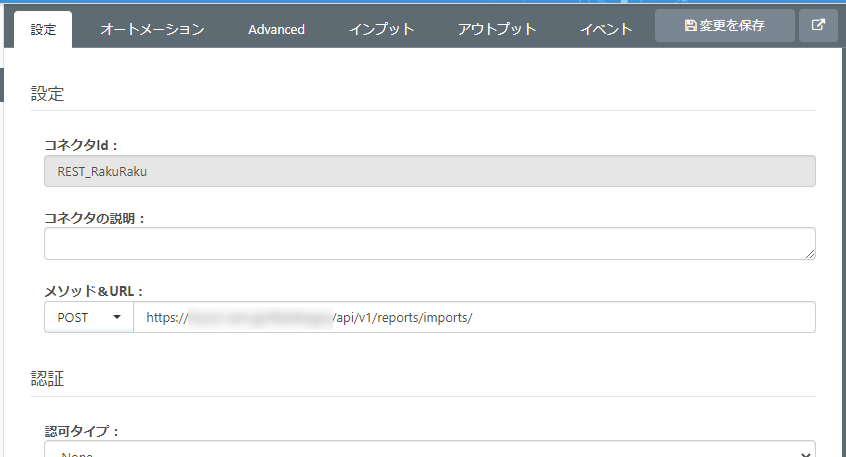846x457 pixels.
Task: Open the 設定 tab
Action: 43,29
